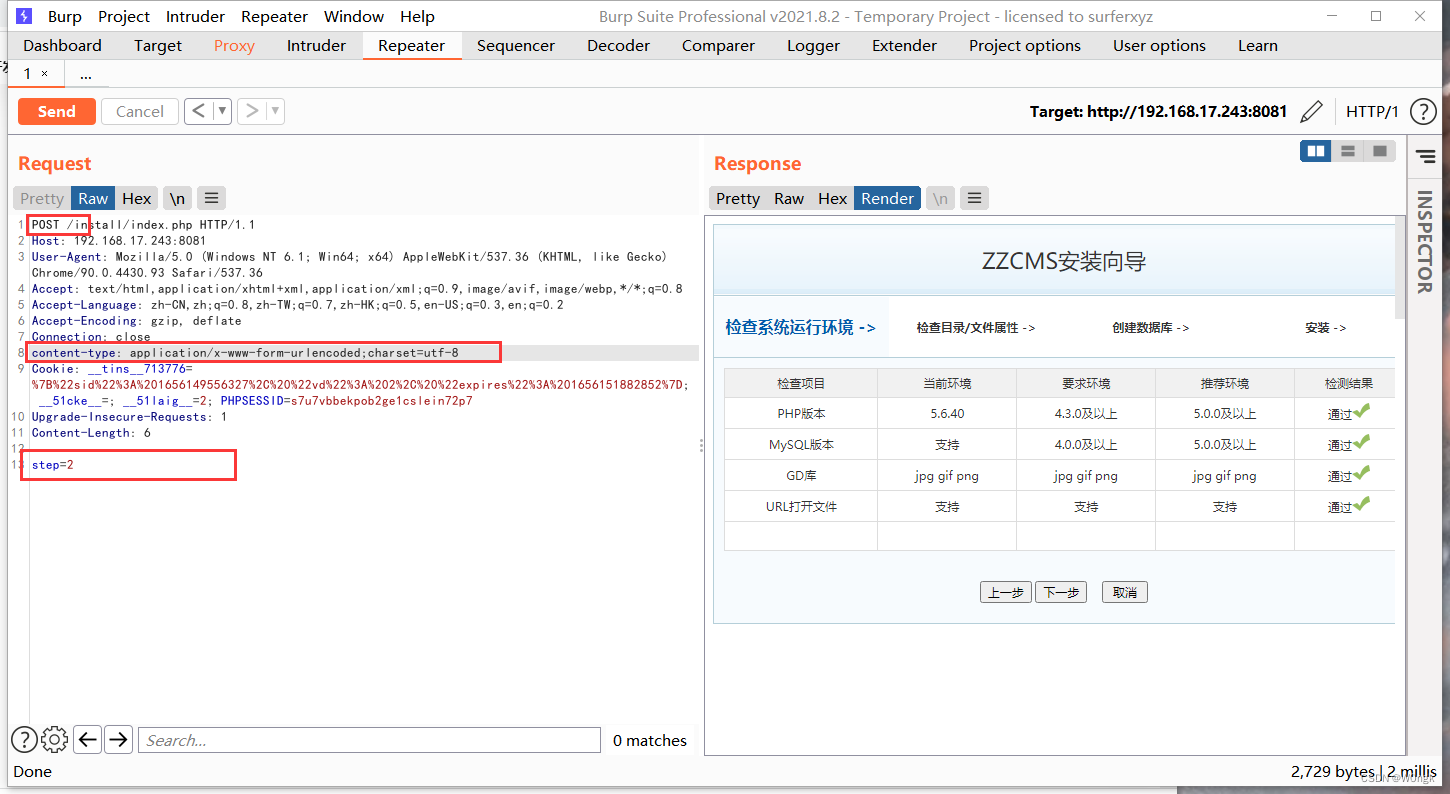This screenshot has height=794, width=1450.
Task: Click the request search input field
Action: tap(370, 740)
